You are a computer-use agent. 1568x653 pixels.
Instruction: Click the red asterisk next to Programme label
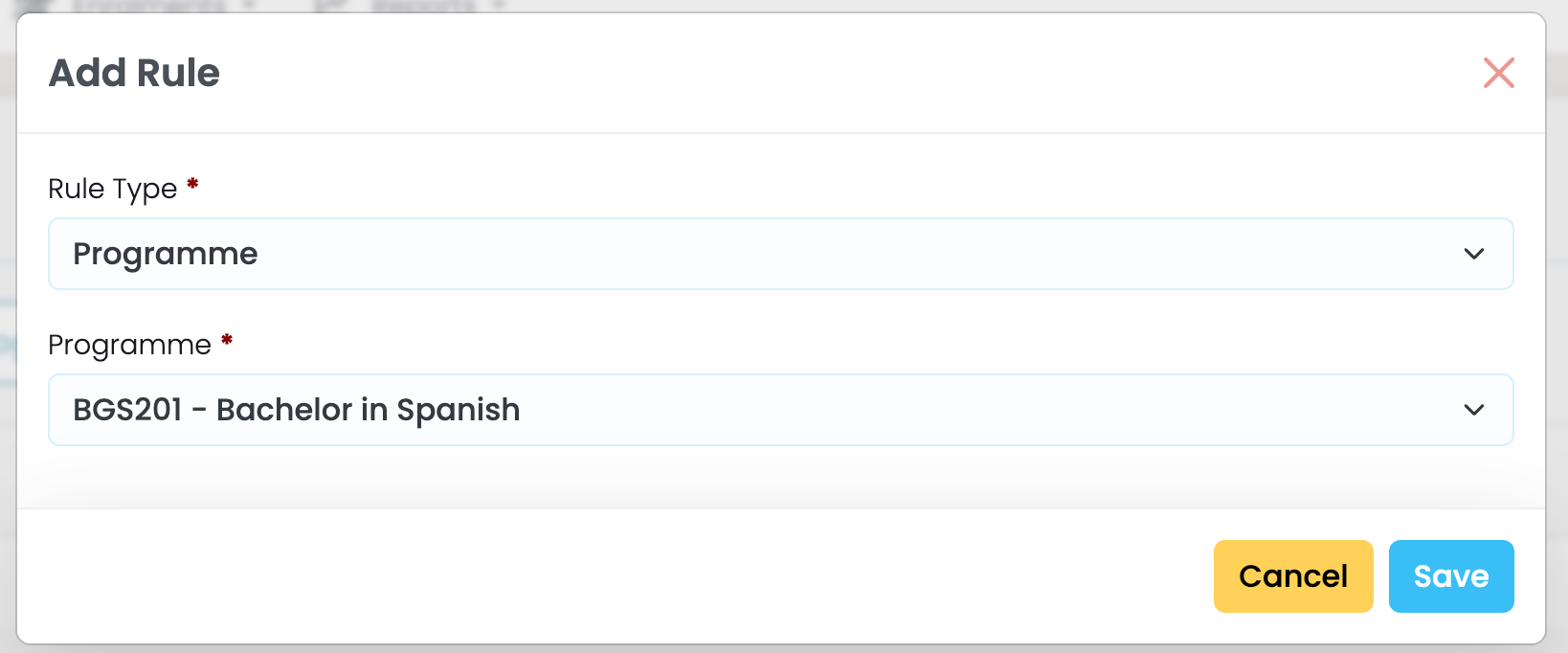tap(227, 340)
